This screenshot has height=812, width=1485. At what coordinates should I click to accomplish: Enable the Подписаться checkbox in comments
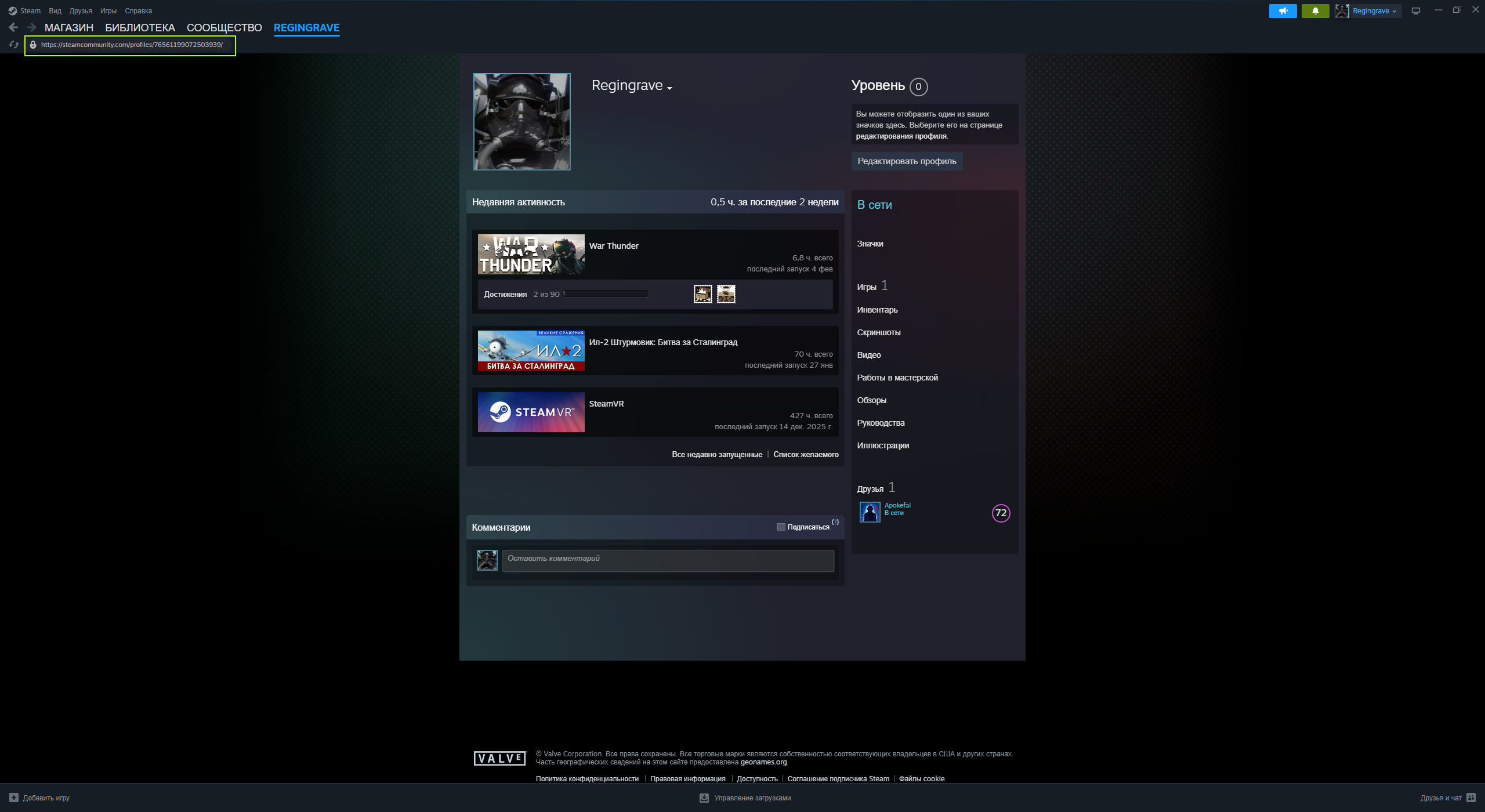pyautogui.click(x=781, y=527)
